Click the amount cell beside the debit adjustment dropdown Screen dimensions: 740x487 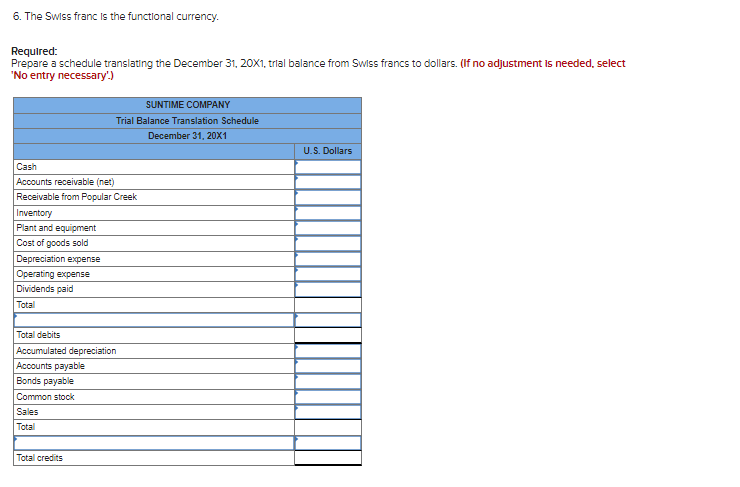[x=328, y=320]
